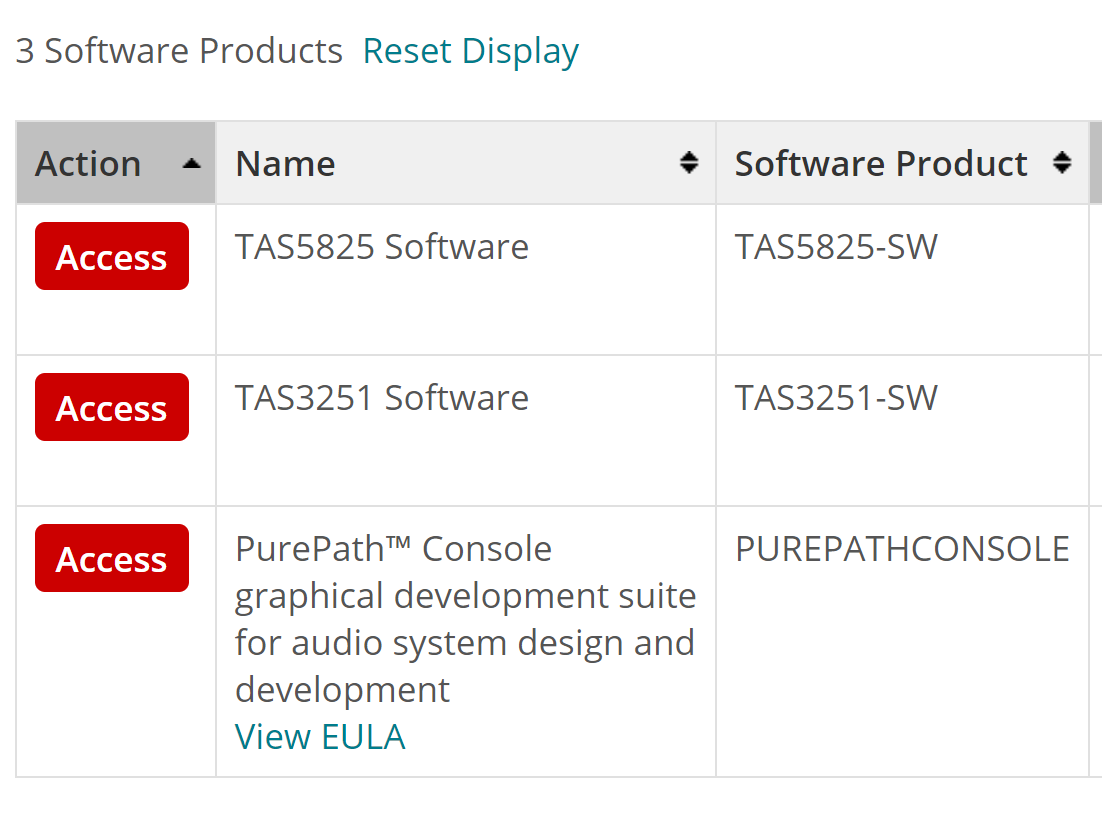Click the Name column header text

285,164
